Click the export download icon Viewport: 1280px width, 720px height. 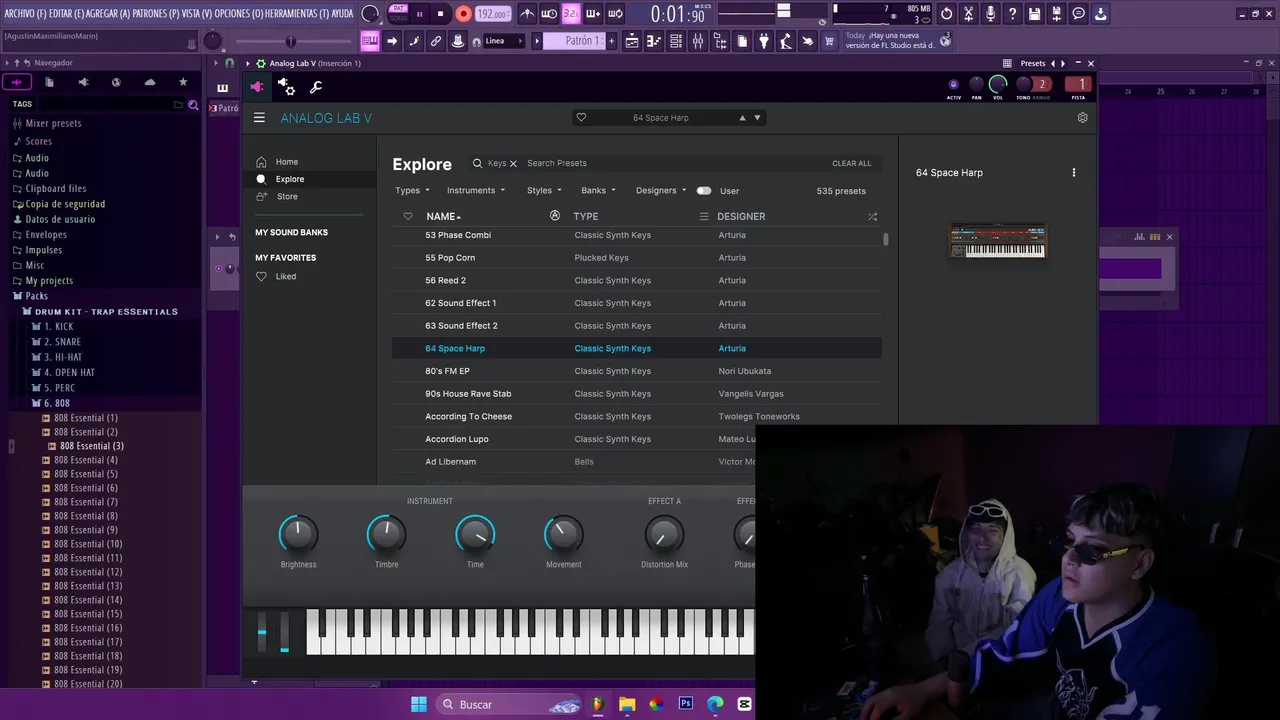click(1100, 14)
